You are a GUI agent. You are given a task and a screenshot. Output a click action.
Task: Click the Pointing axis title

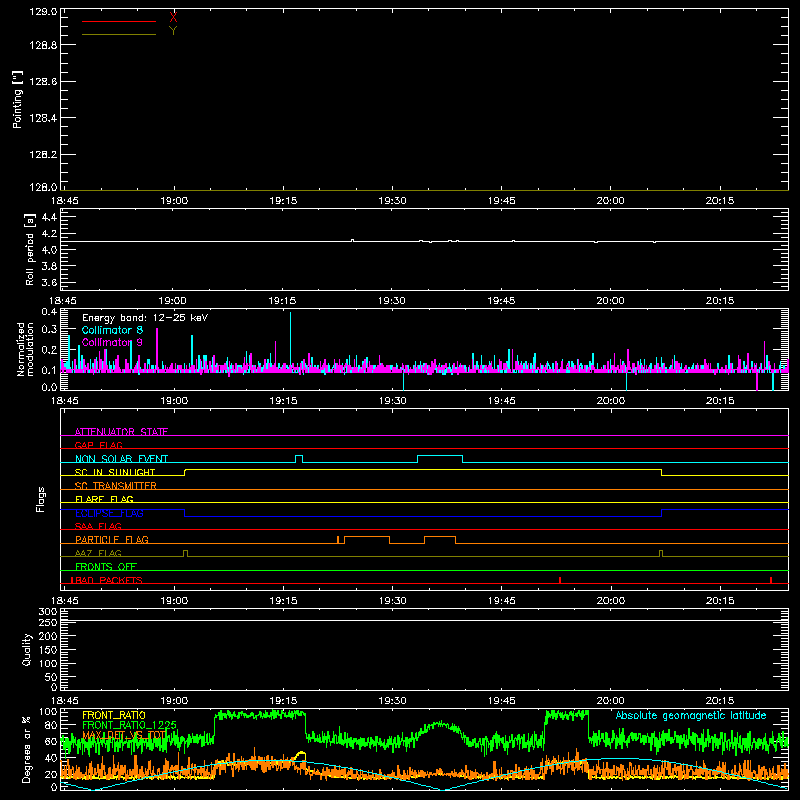[x=17, y=99]
